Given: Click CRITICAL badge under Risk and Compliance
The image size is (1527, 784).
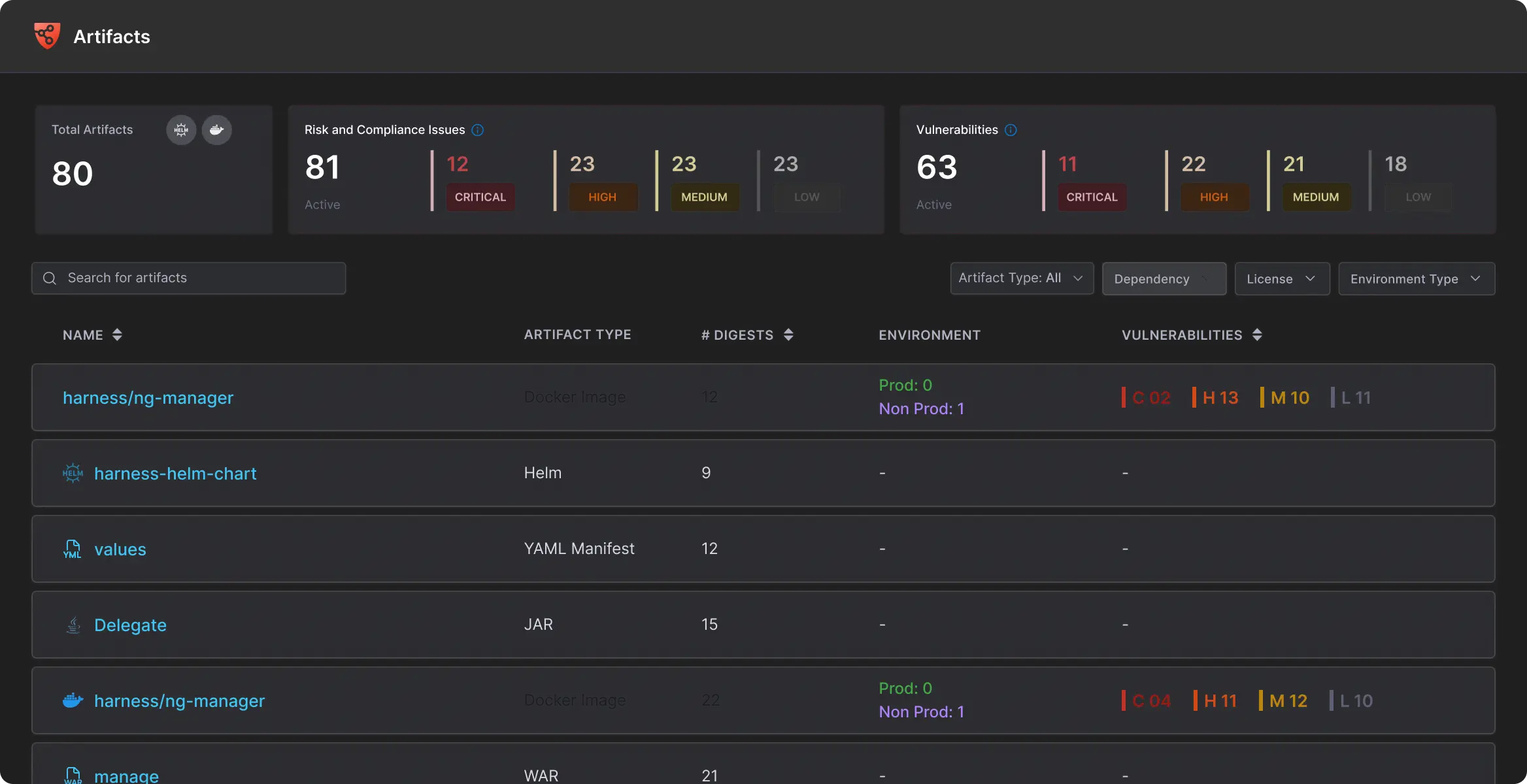Looking at the screenshot, I should tap(480, 197).
